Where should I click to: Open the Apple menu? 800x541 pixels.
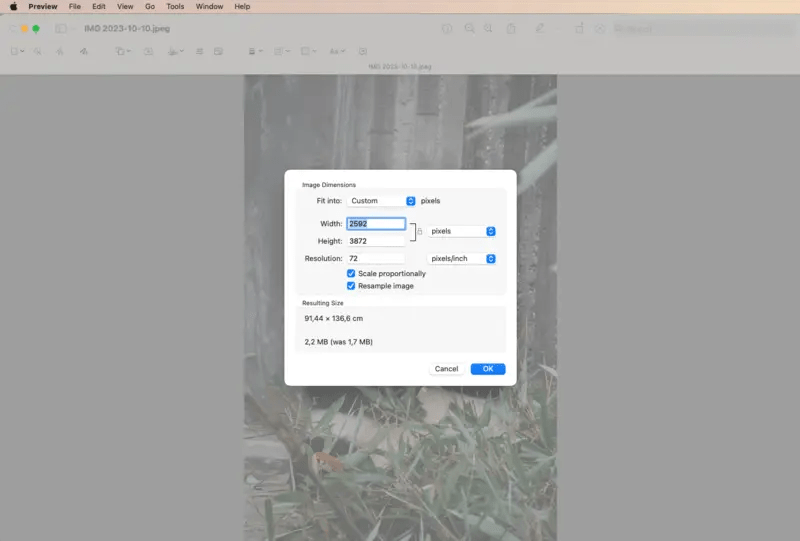click(13, 7)
